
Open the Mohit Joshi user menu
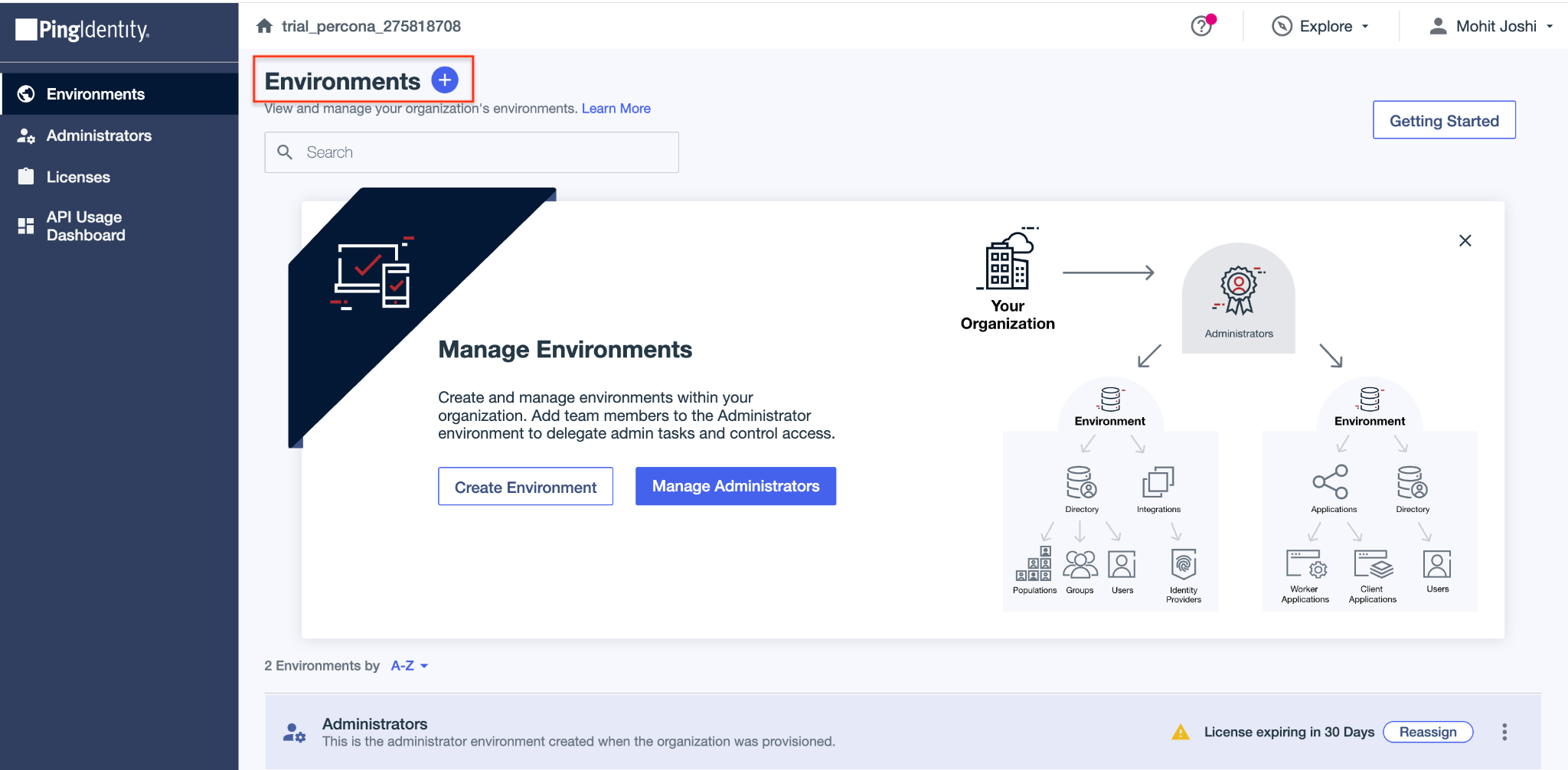click(1491, 26)
